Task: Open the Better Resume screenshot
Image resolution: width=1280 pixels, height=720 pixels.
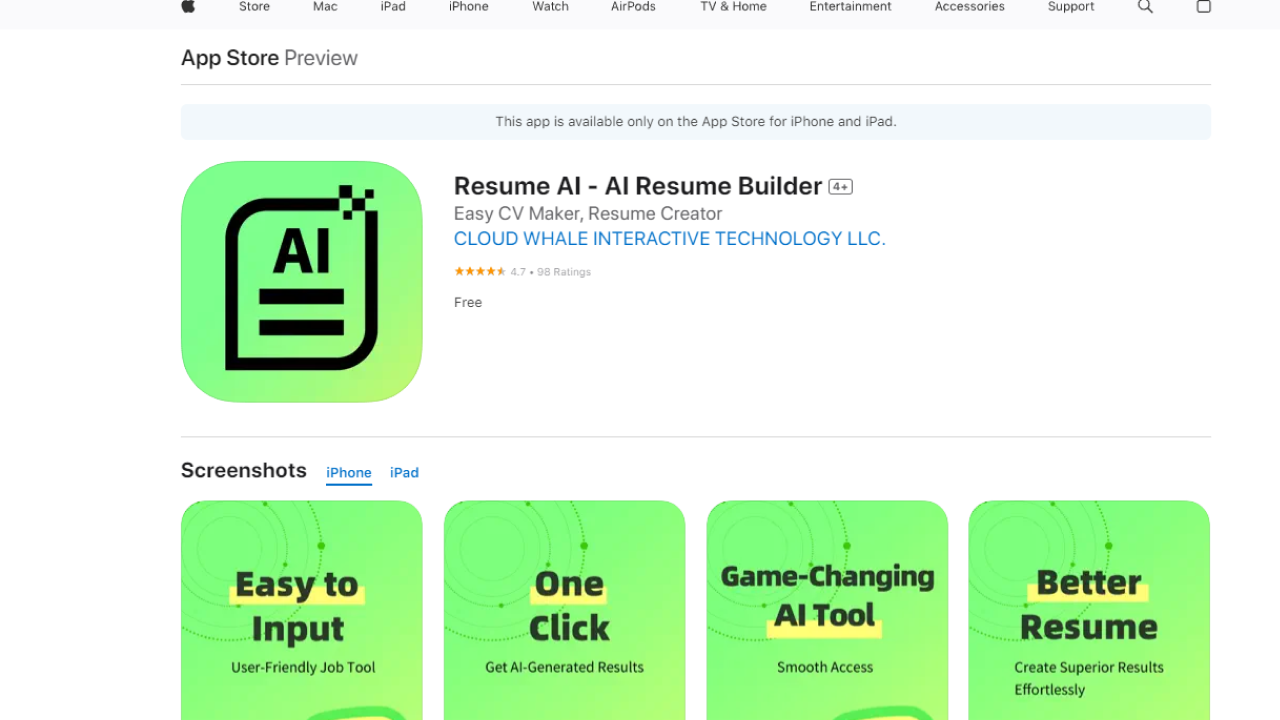Action: pos(1089,610)
